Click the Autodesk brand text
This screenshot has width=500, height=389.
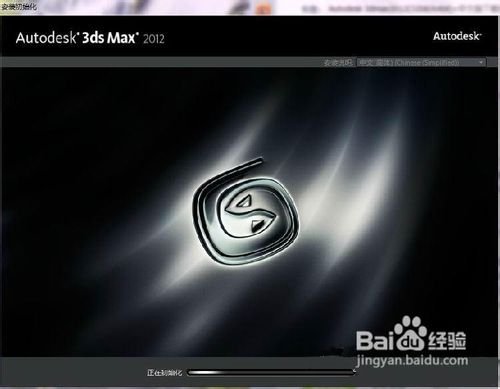click(457, 36)
